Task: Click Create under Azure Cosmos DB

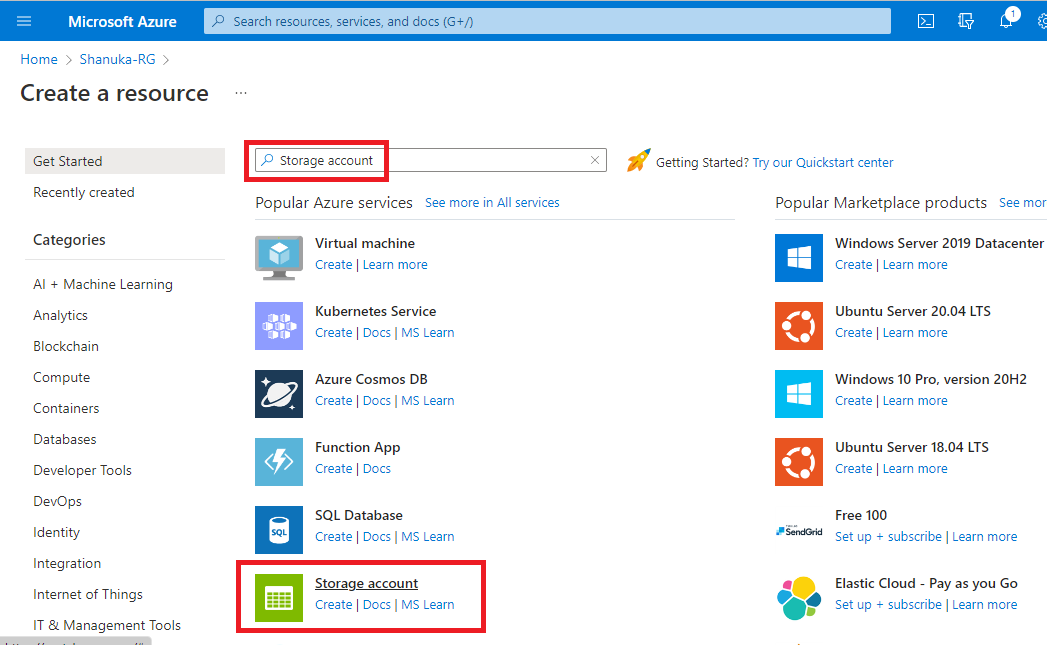Action: click(x=334, y=401)
